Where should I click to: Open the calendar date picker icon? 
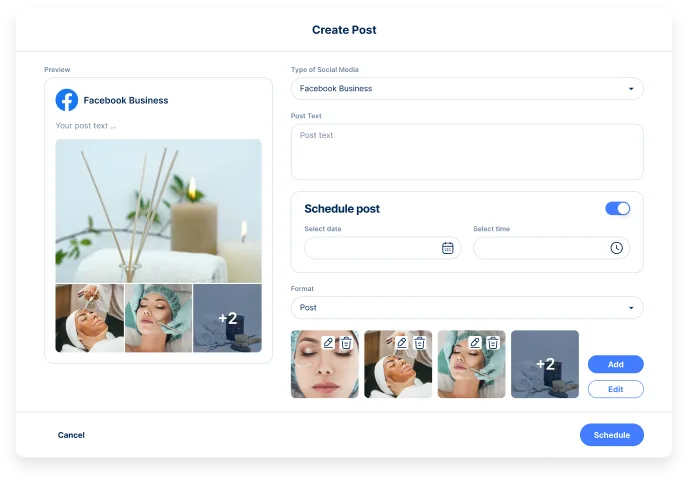(447, 248)
